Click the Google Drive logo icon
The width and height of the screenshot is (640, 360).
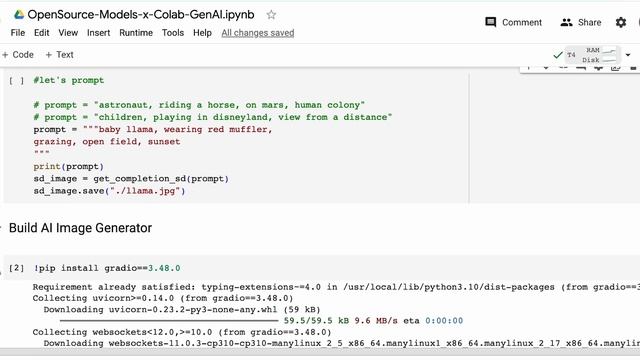point(19,15)
